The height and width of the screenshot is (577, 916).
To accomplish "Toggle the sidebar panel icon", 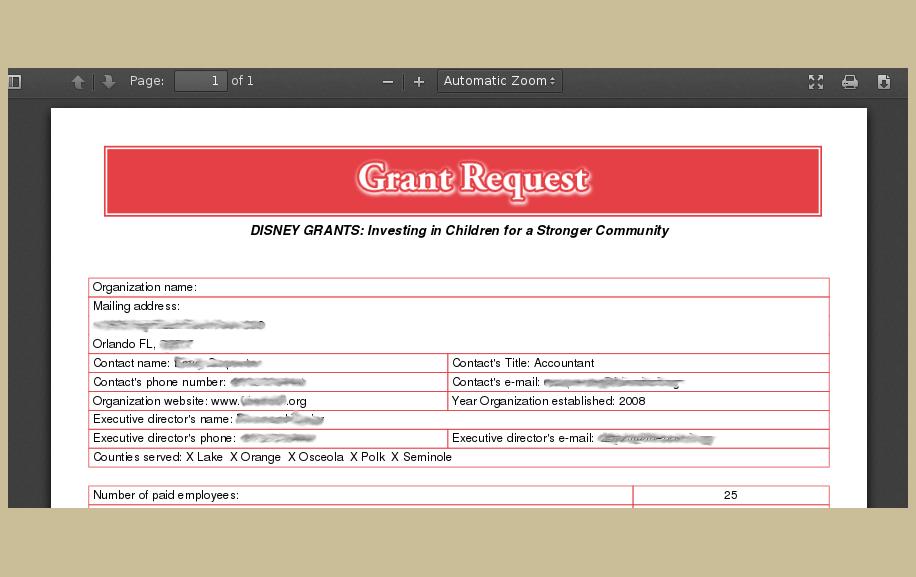I will point(15,82).
